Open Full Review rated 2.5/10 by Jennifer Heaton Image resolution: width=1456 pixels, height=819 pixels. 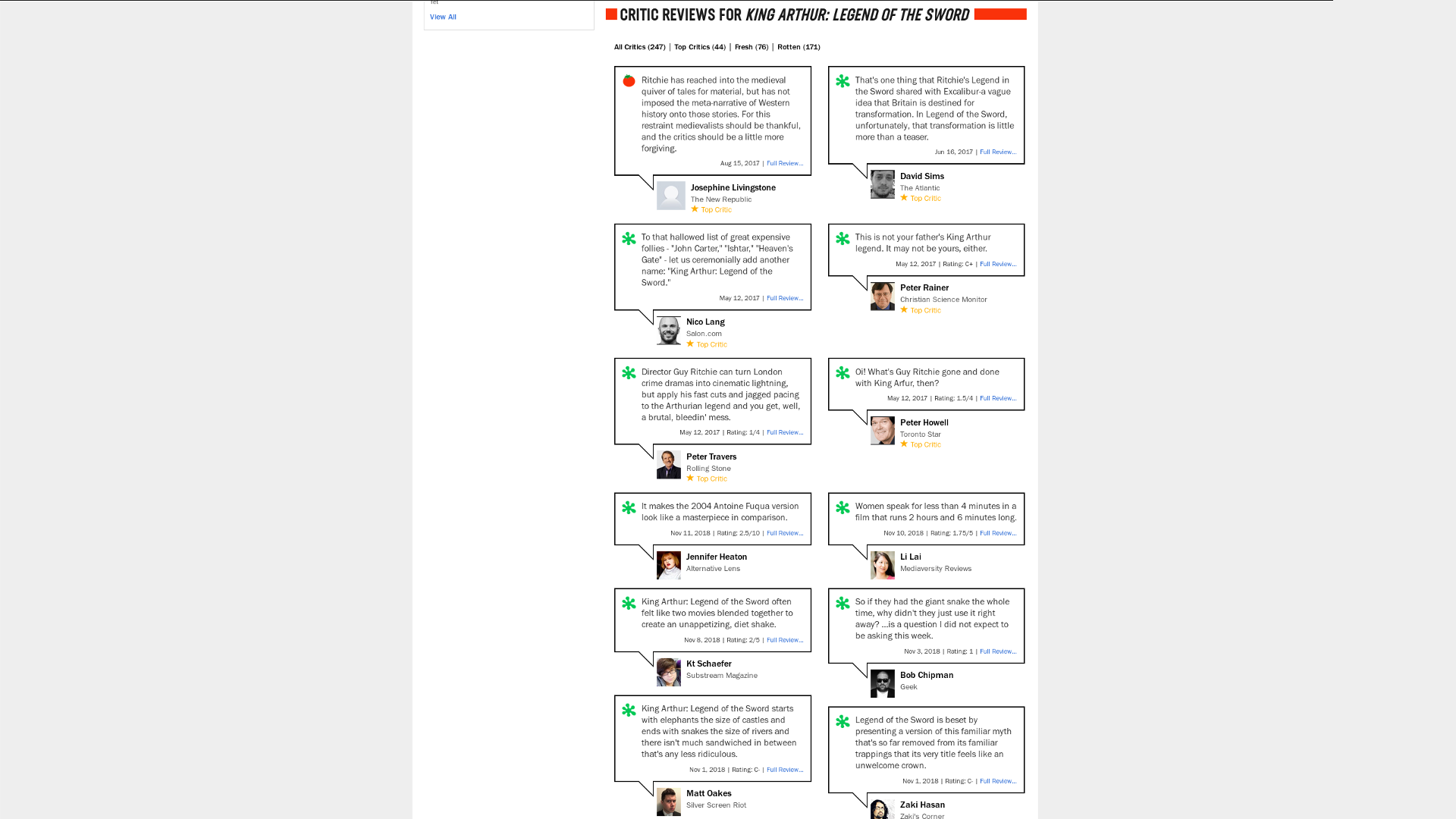(x=785, y=533)
